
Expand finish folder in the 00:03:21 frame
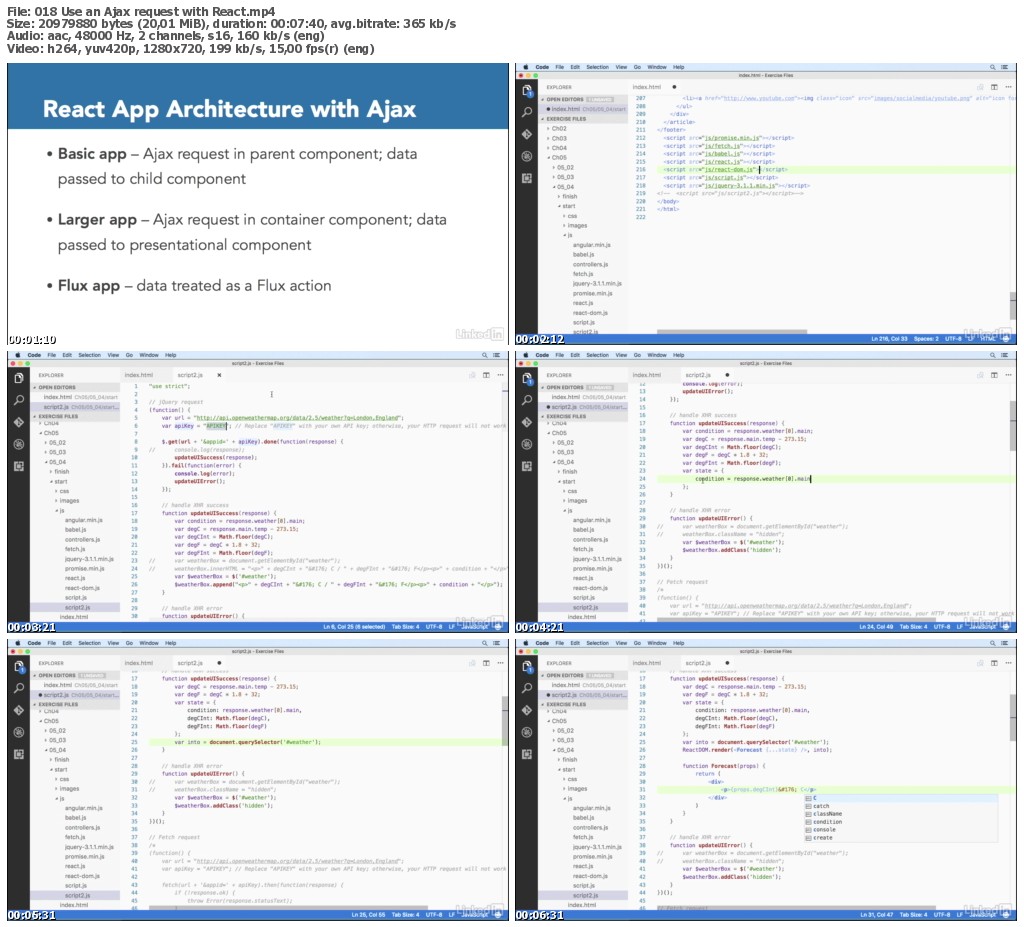[59, 471]
